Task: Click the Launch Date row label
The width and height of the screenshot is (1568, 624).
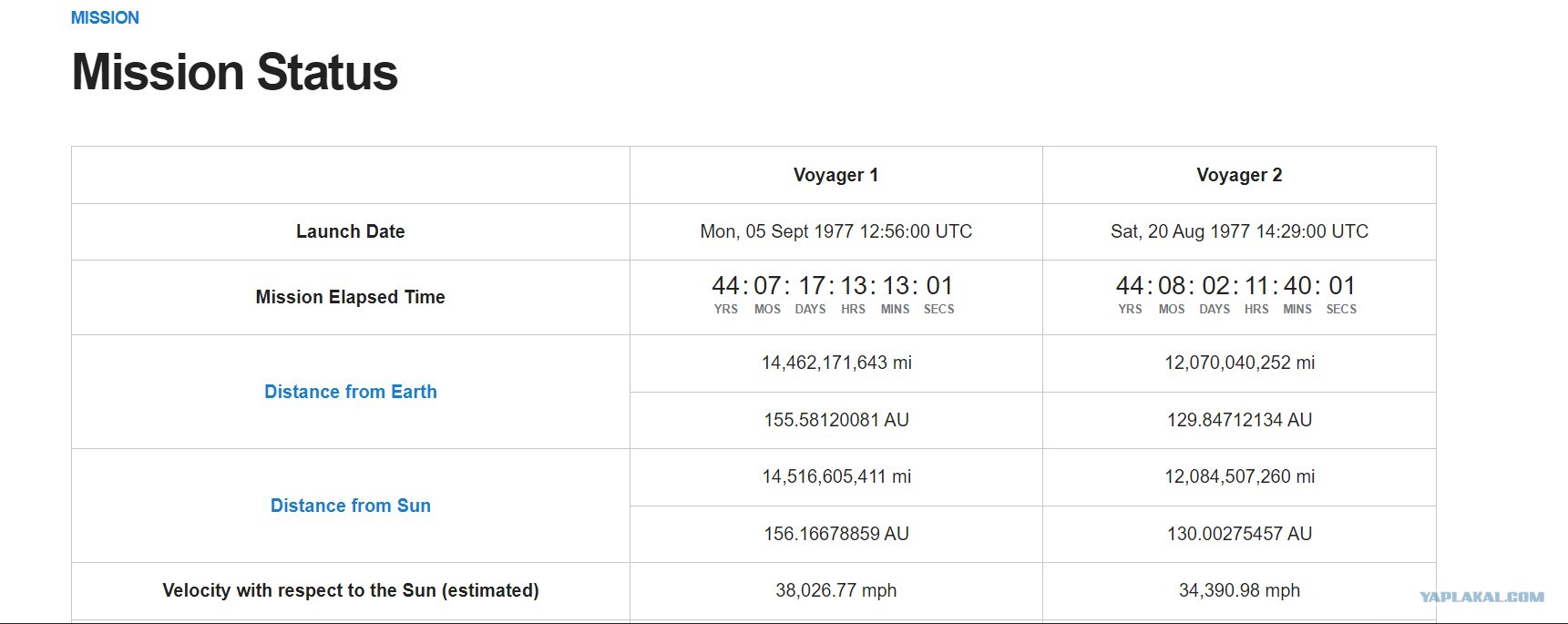Action: click(x=351, y=231)
